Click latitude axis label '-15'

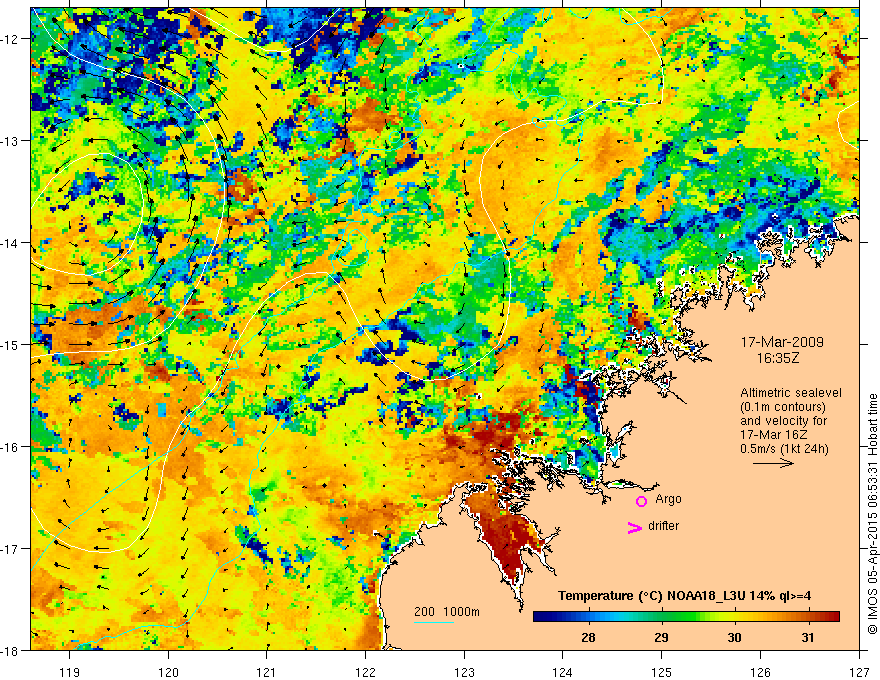tap(10, 345)
